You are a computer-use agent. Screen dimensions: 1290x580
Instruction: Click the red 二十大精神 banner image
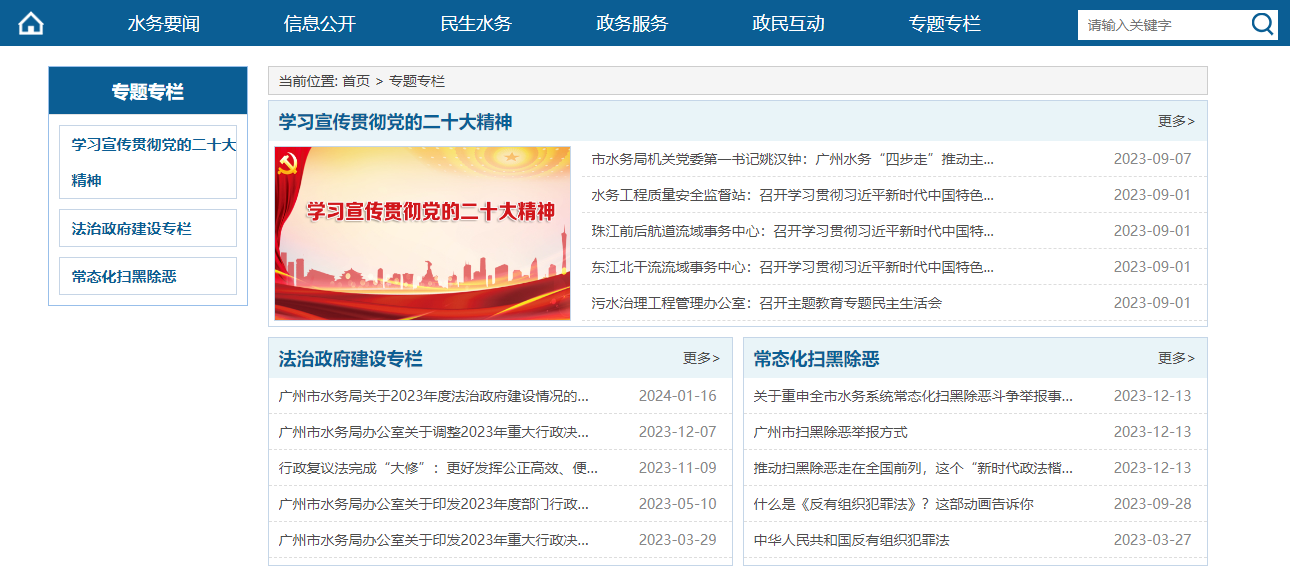422,233
